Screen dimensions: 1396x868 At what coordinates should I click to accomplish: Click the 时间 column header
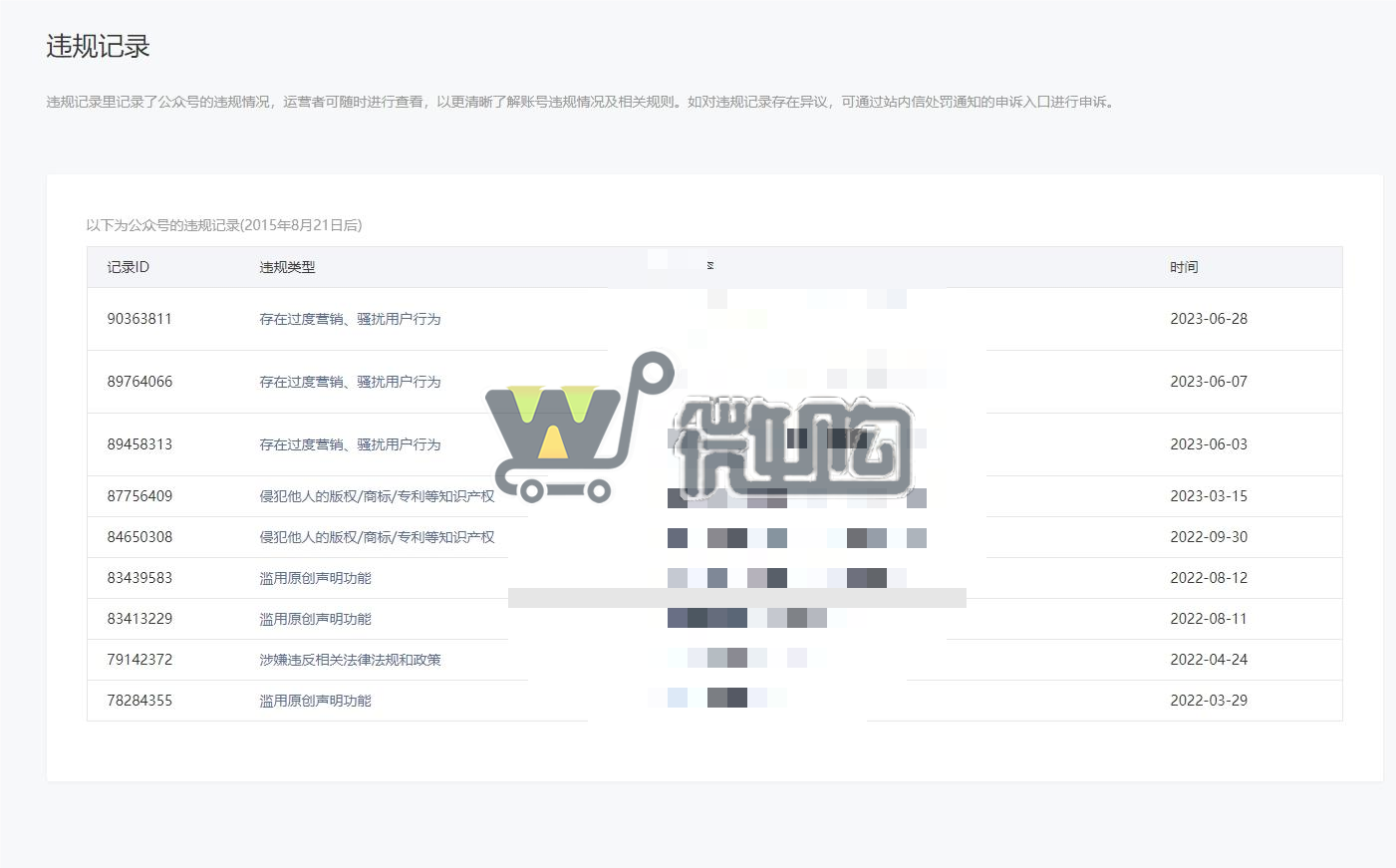tap(1184, 267)
